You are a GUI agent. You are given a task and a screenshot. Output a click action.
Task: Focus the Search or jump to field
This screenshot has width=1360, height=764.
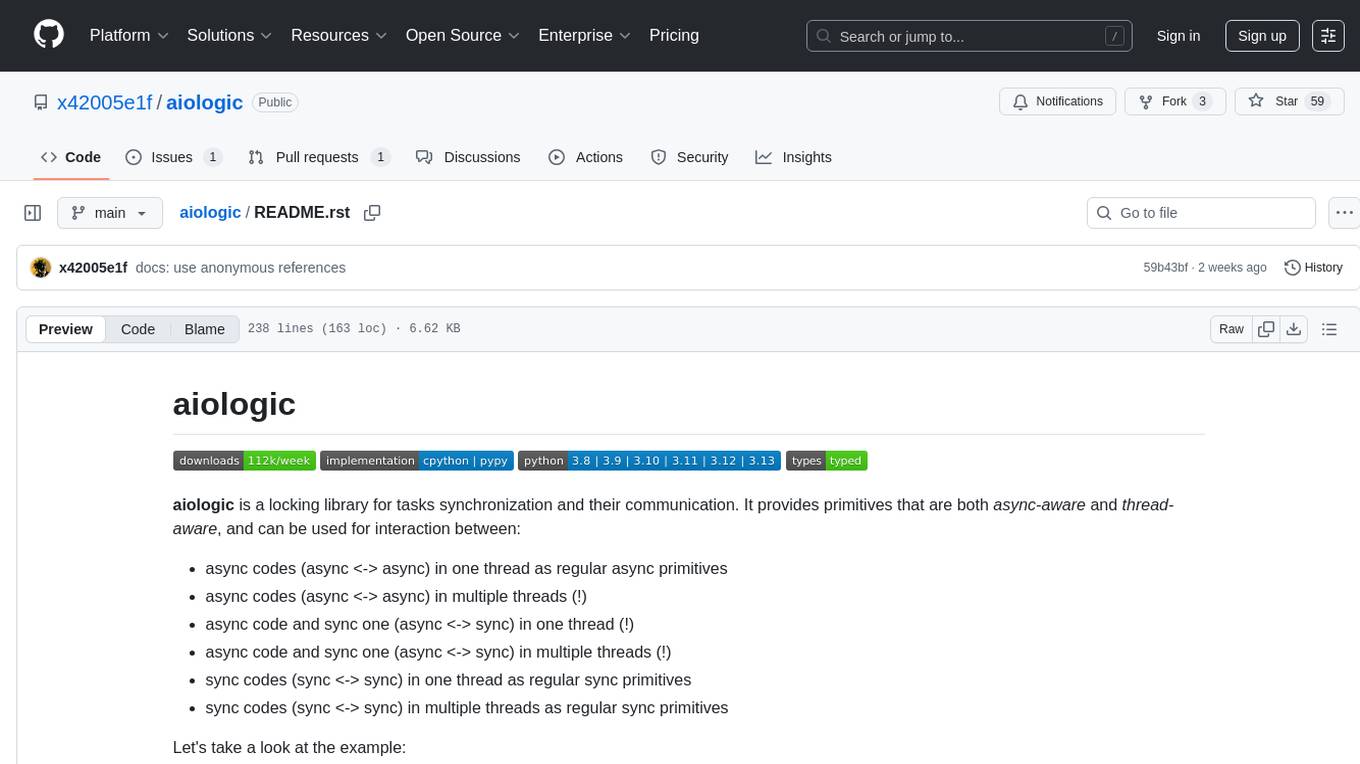point(969,36)
